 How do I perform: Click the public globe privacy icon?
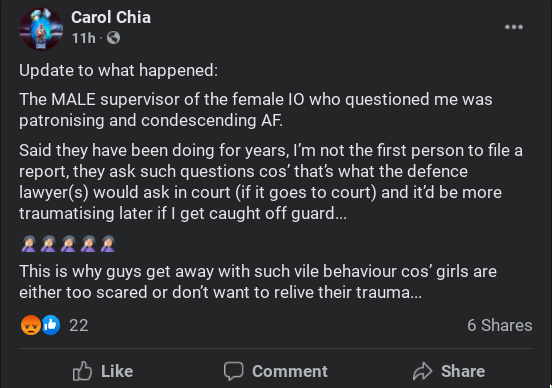[113, 38]
